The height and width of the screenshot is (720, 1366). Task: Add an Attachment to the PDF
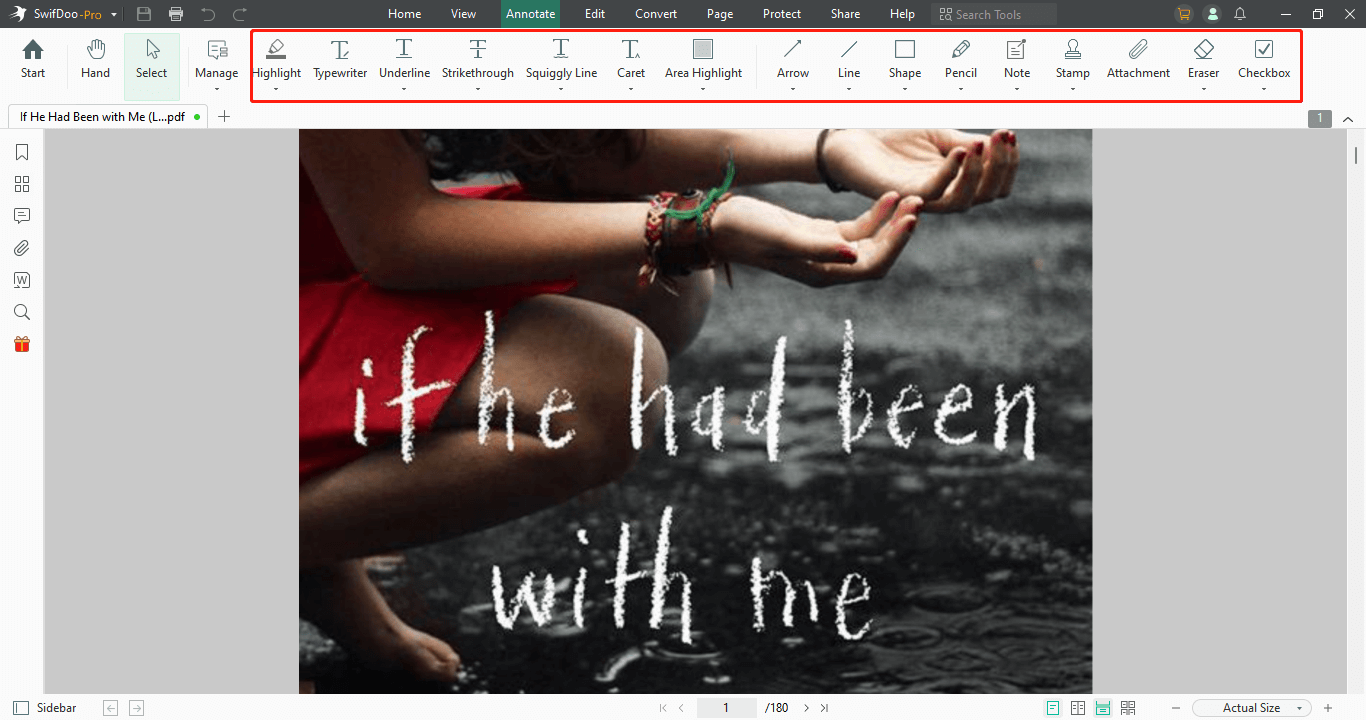(1138, 59)
